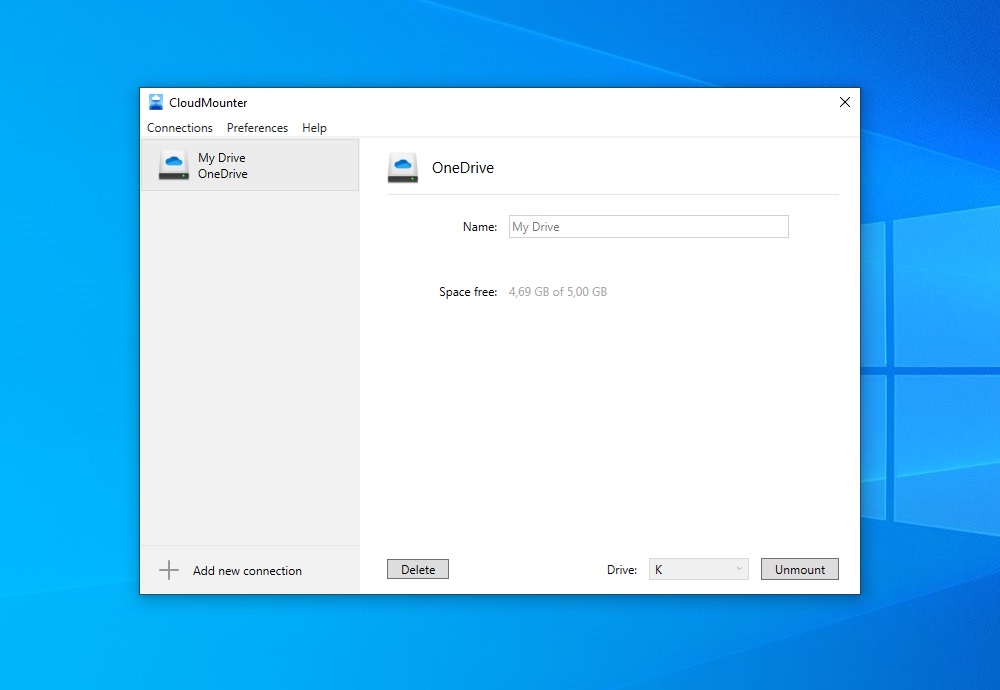Viewport: 1000px width, 690px height.
Task: Click the Space free label
Action: coord(467,292)
